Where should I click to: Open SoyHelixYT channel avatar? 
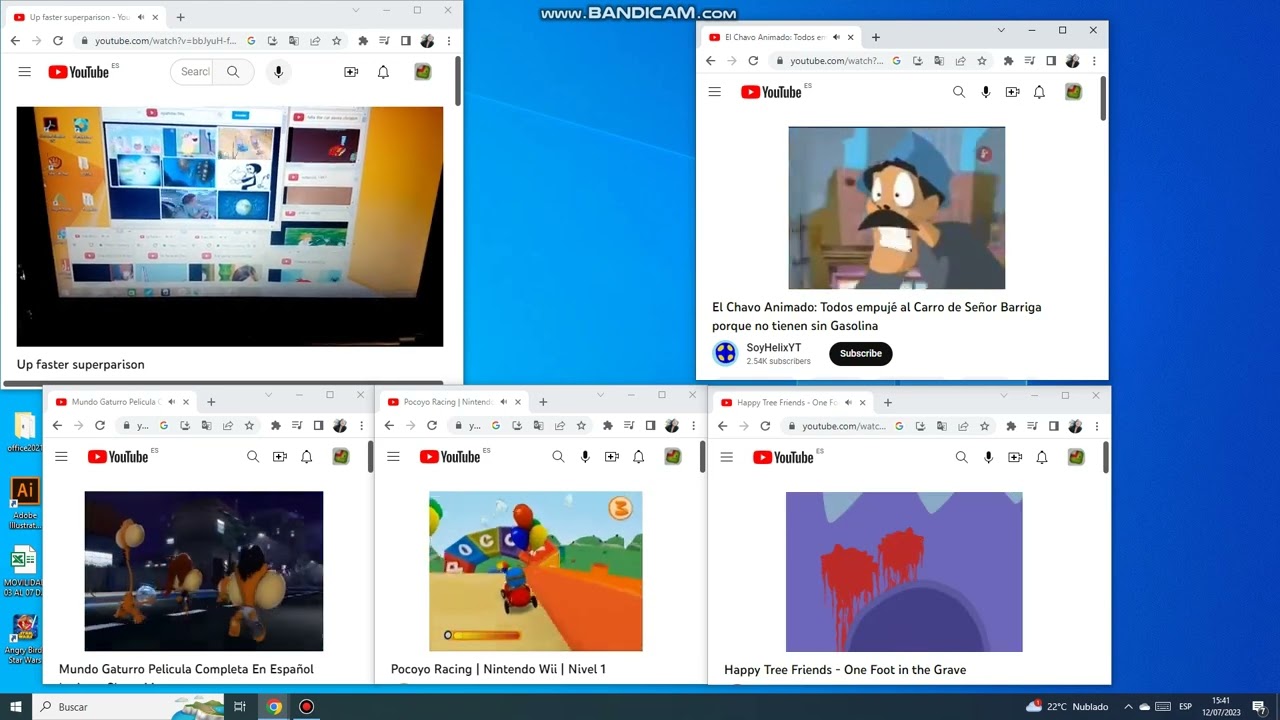pyautogui.click(x=725, y=353)
